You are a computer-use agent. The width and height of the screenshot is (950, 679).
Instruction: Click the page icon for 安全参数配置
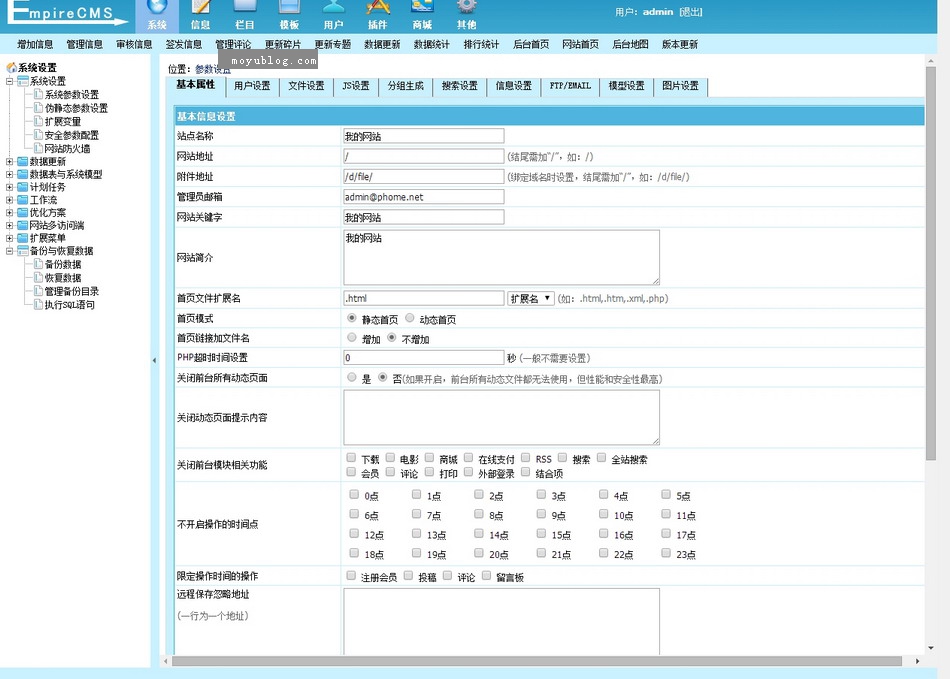(x=38, y=134)
